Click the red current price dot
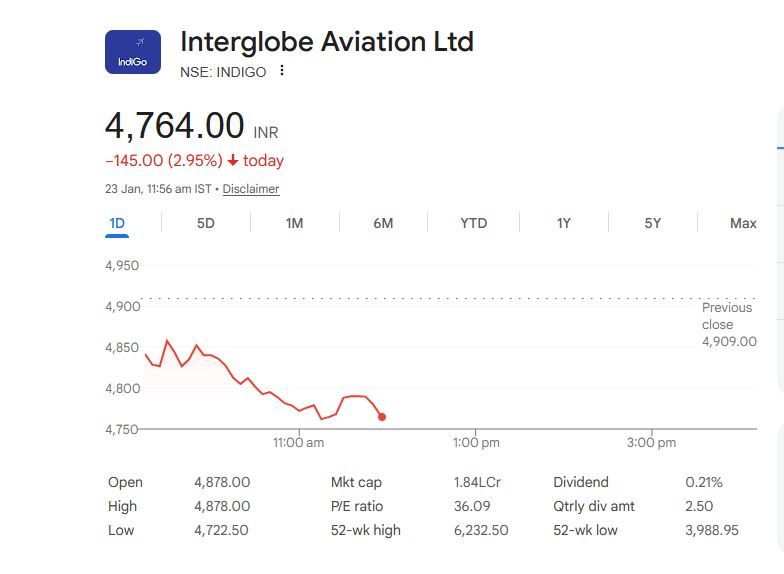This screenshot has width=784, height=574. tap(382, 417)
